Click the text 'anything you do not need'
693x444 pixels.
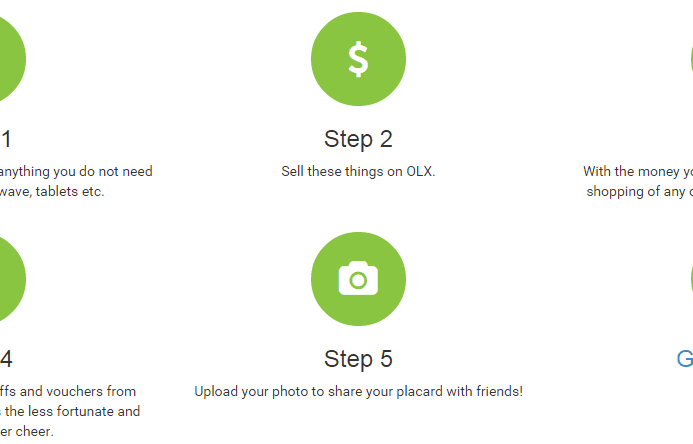click(x=76, y=171)
